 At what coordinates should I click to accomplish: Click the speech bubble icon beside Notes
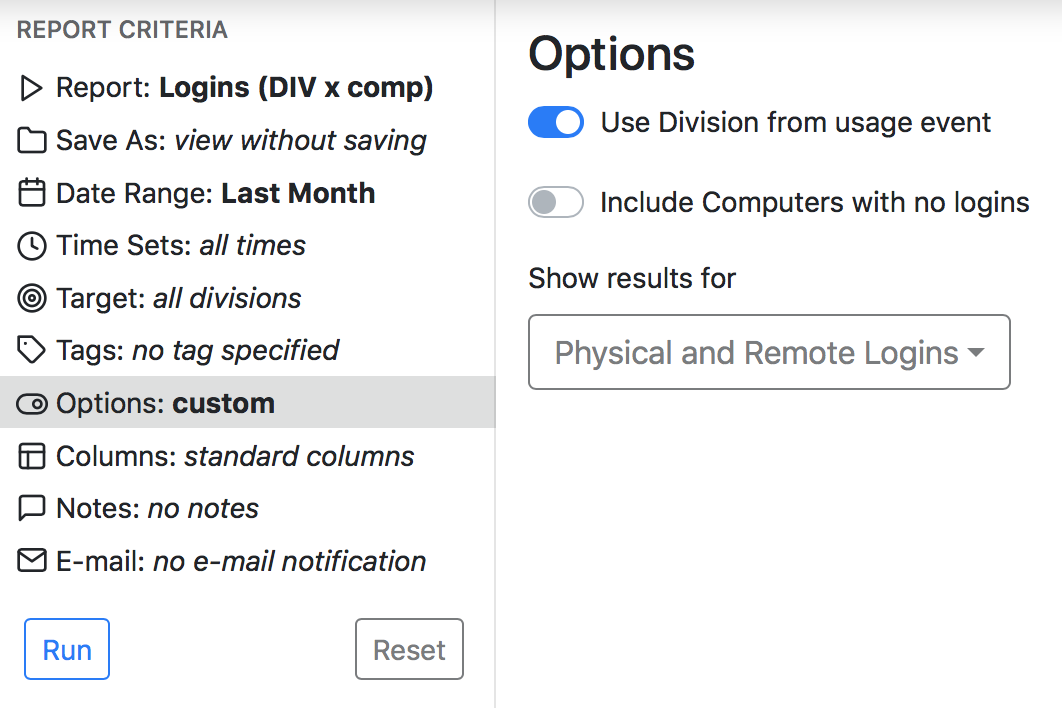(32, 508)
